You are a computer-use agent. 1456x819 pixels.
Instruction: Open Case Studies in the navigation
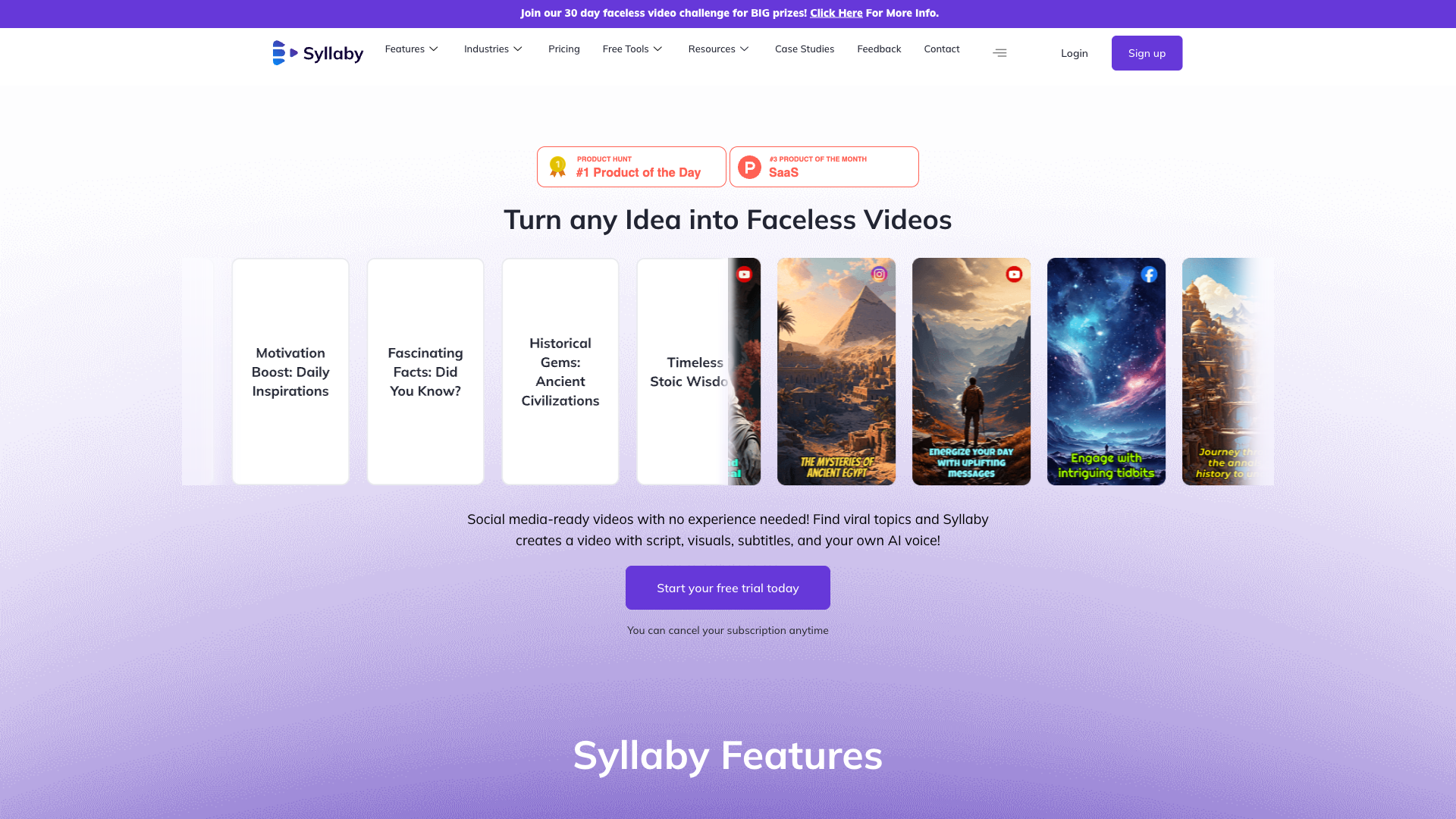(805, 49)
